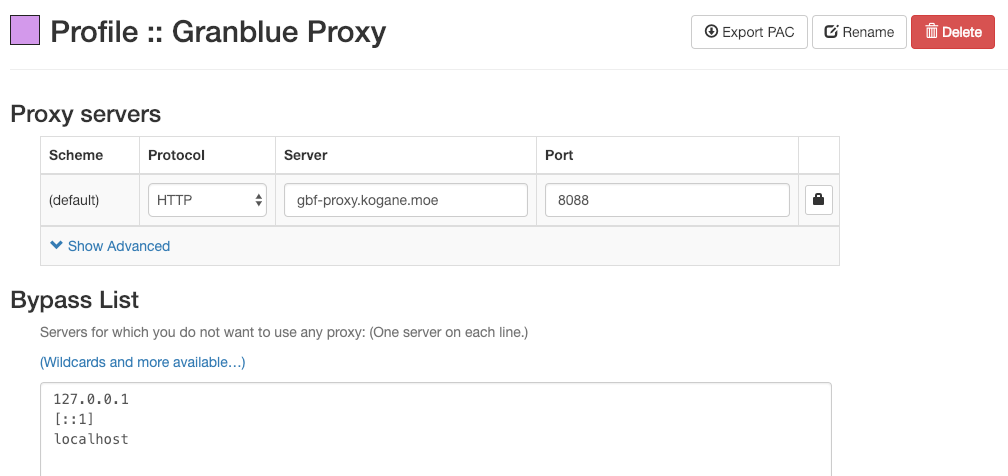Click the Bypass List heading
The height and width of the screenshot is (476, 1008).
click(75, 300)
